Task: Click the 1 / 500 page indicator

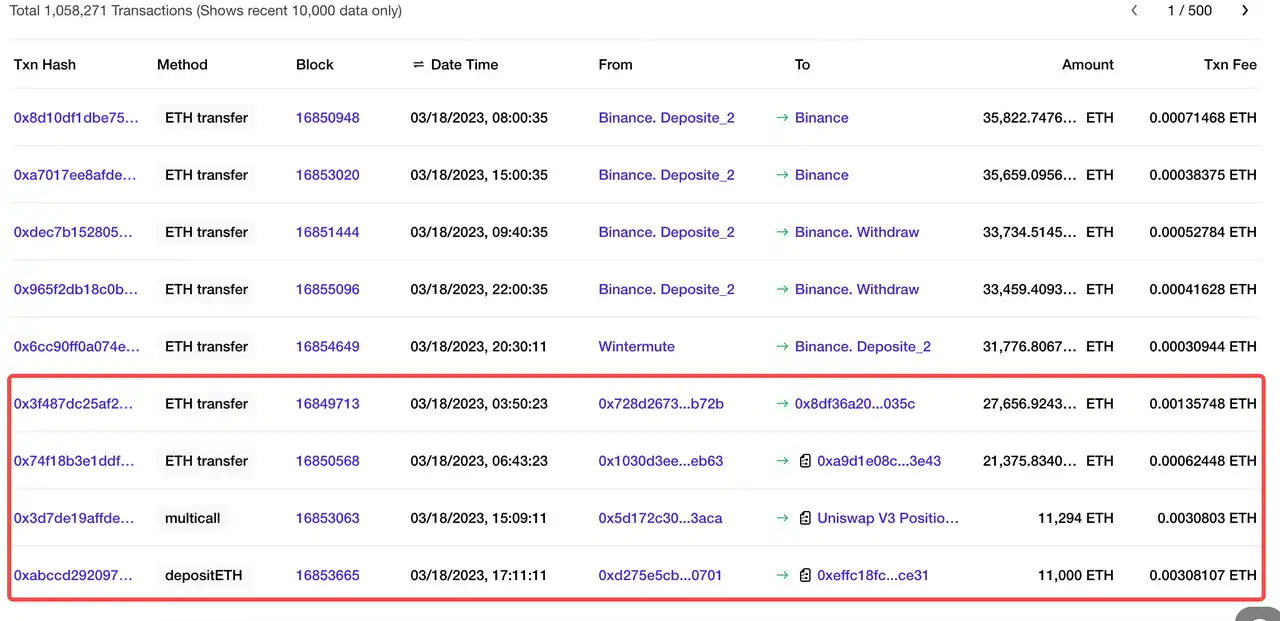Action: [1190, 11]
